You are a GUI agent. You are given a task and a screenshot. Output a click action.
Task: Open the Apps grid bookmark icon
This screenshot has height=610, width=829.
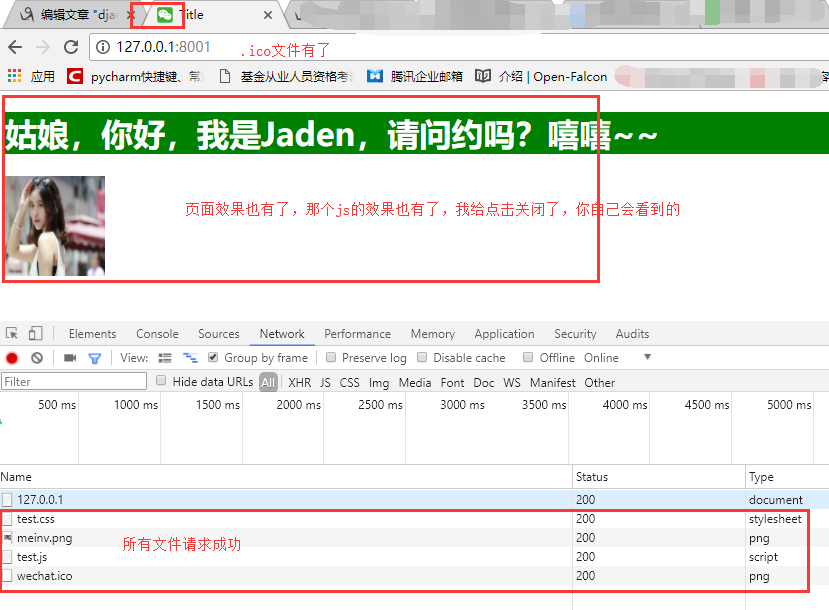point(14,76)
